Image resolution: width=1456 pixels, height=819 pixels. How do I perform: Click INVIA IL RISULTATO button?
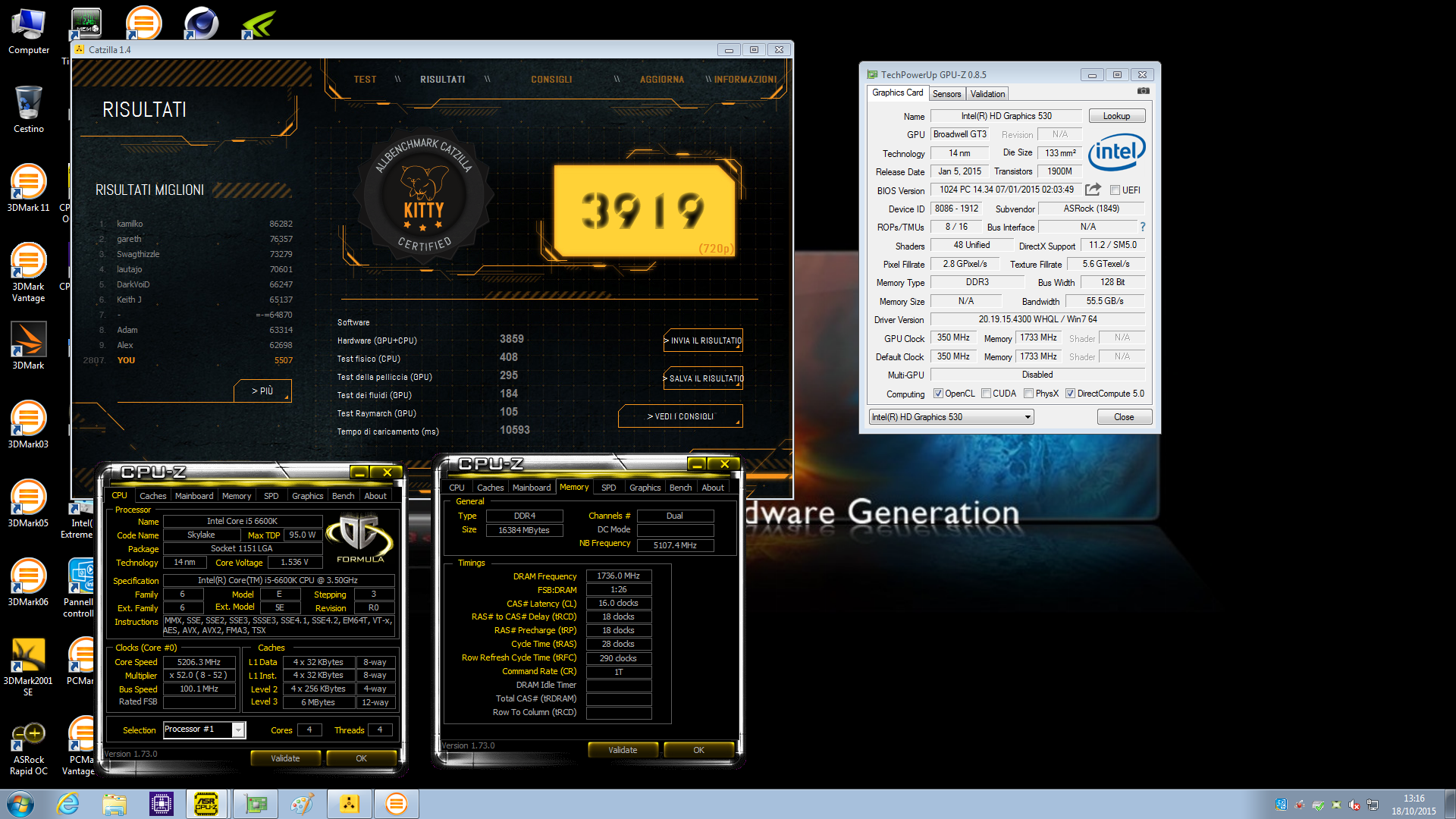(703, 340)
